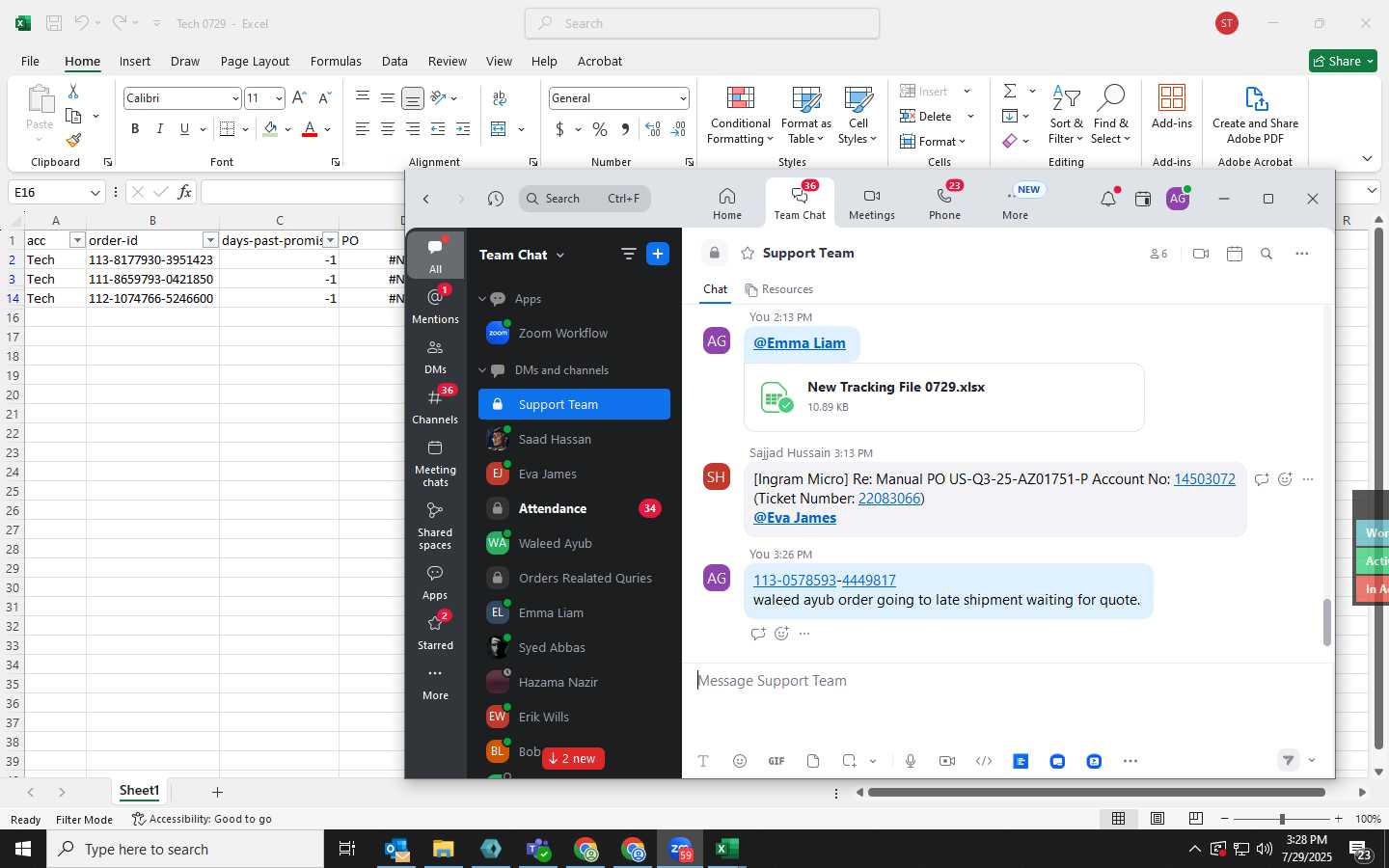Screen dimensions: 1389x868
Task: Click ticket number 22083066 link
Action: [x=889, y=499]
